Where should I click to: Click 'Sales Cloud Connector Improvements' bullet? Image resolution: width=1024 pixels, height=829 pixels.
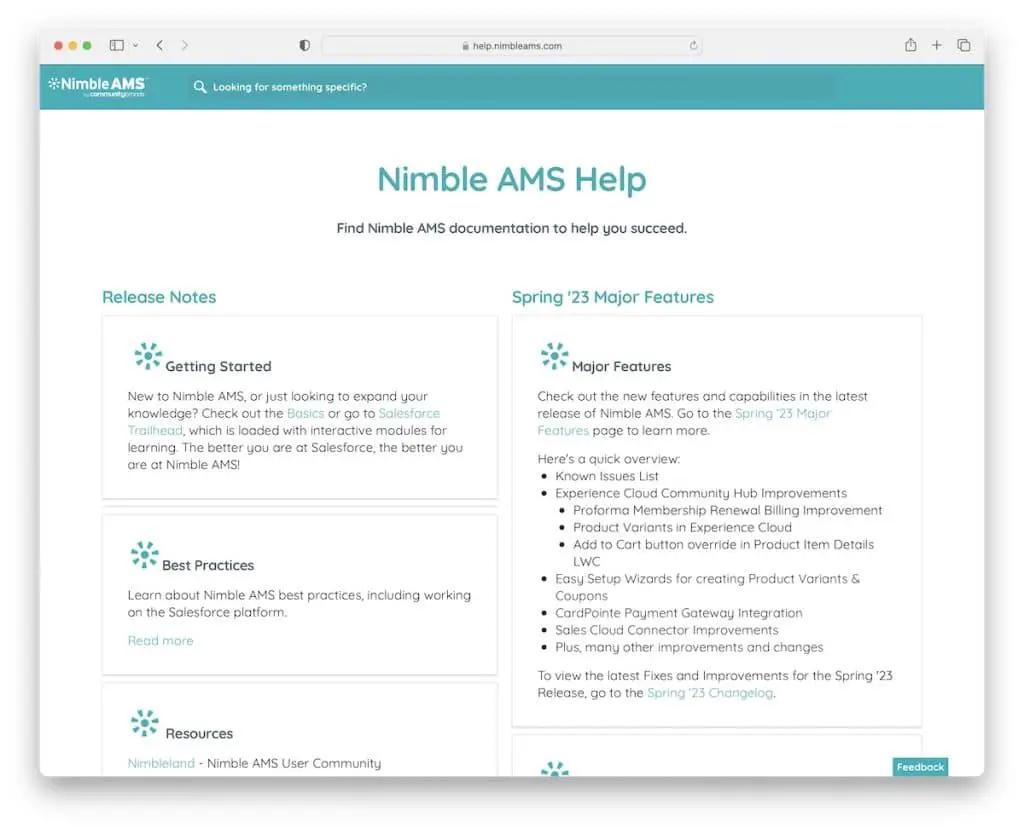(x=667, y=630)
